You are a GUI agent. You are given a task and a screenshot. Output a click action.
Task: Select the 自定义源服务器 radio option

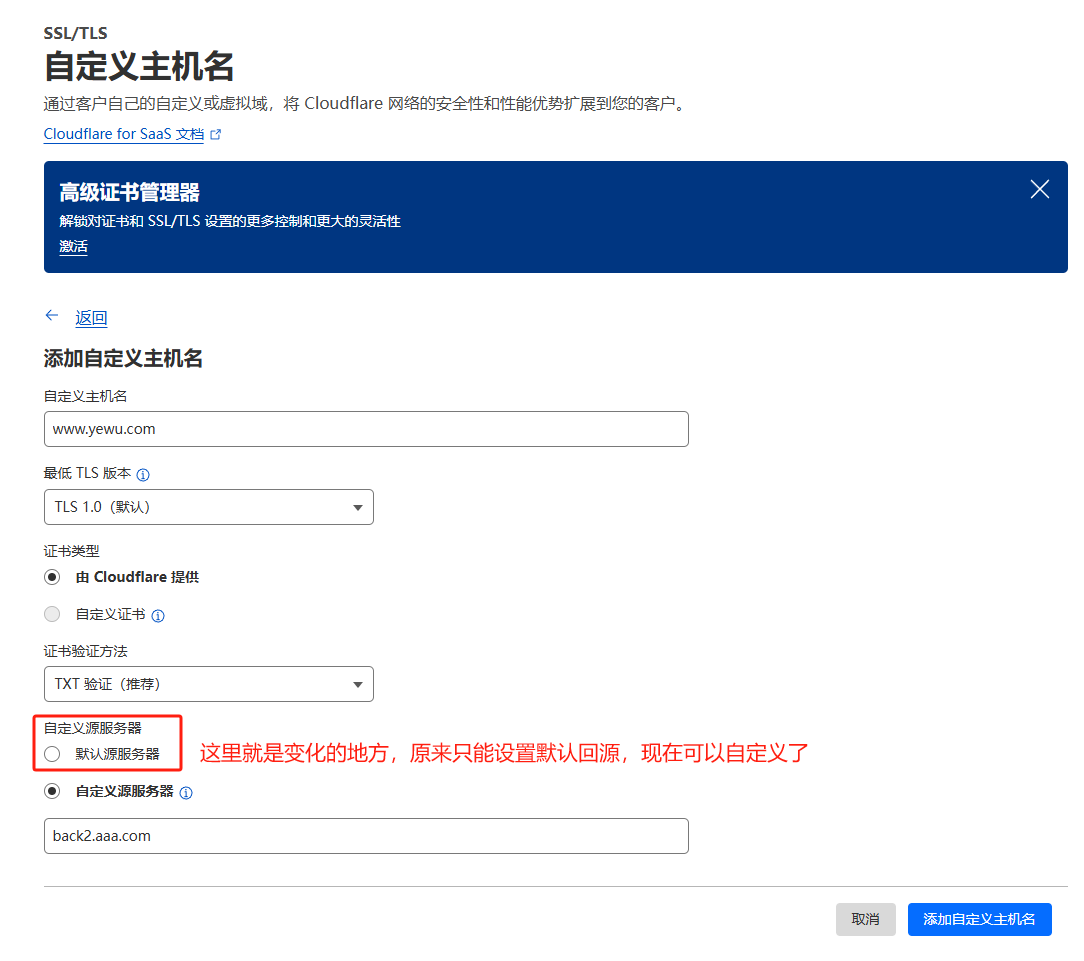52,791
